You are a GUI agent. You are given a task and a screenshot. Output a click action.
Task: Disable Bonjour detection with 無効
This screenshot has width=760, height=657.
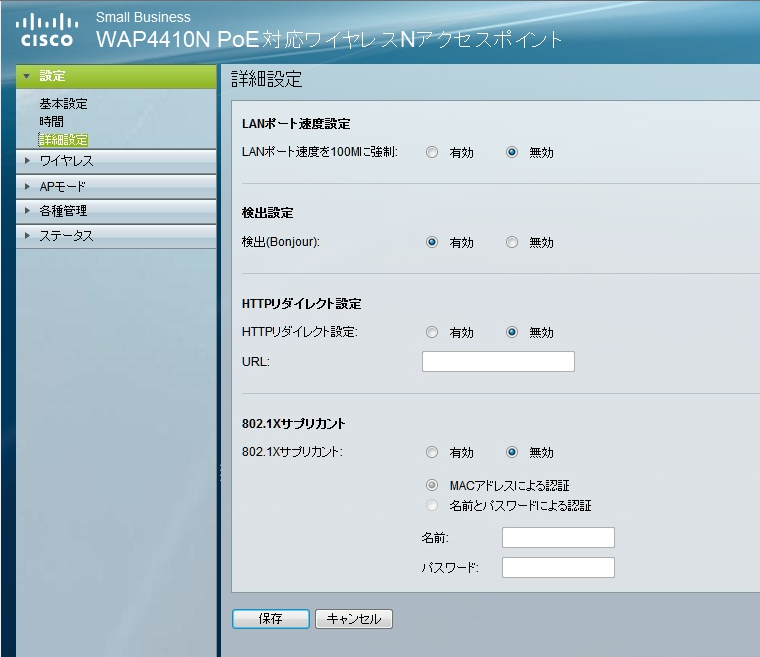pyautogui.click(x=511, y=242)
